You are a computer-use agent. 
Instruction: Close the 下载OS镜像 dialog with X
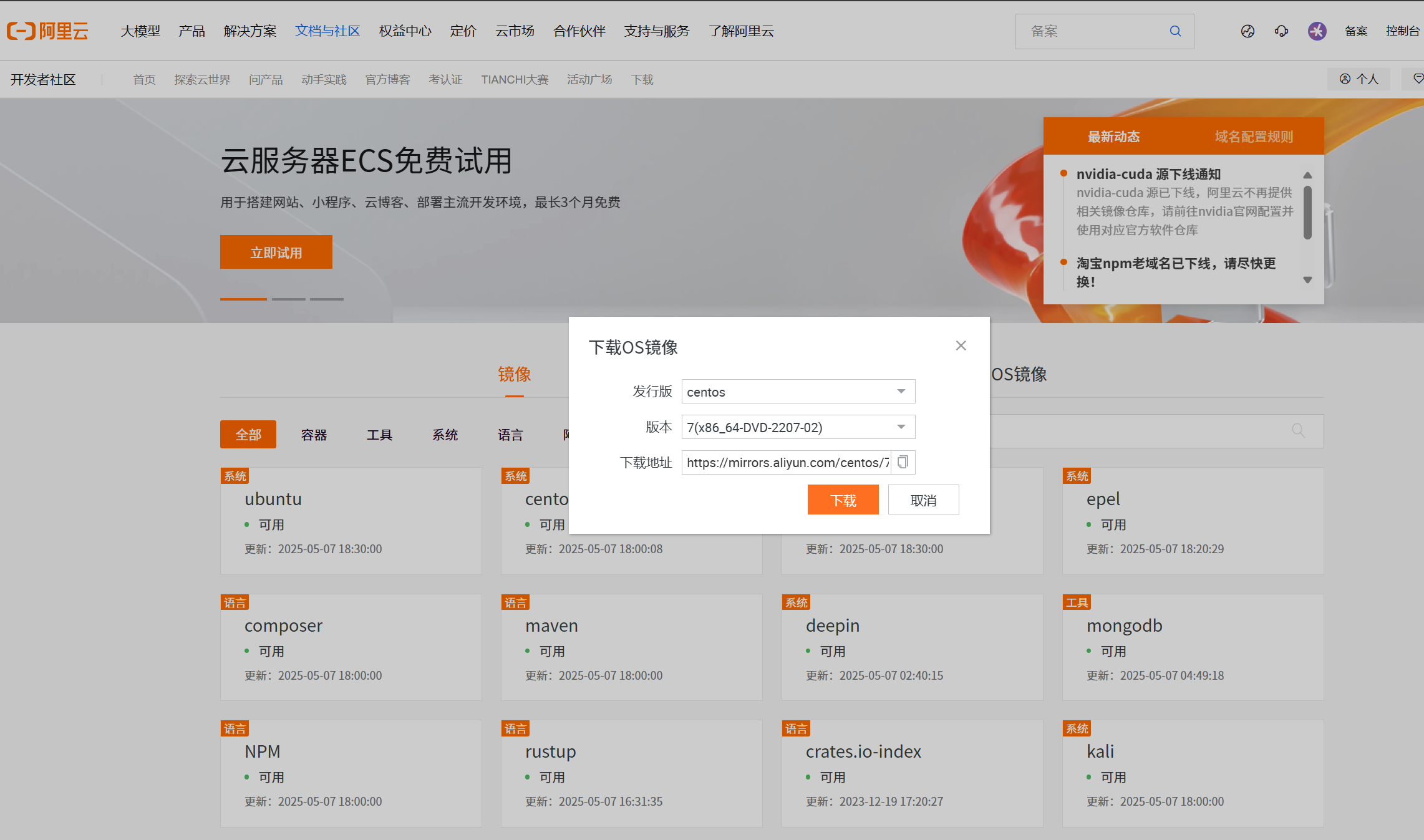(x=961, y=345)
